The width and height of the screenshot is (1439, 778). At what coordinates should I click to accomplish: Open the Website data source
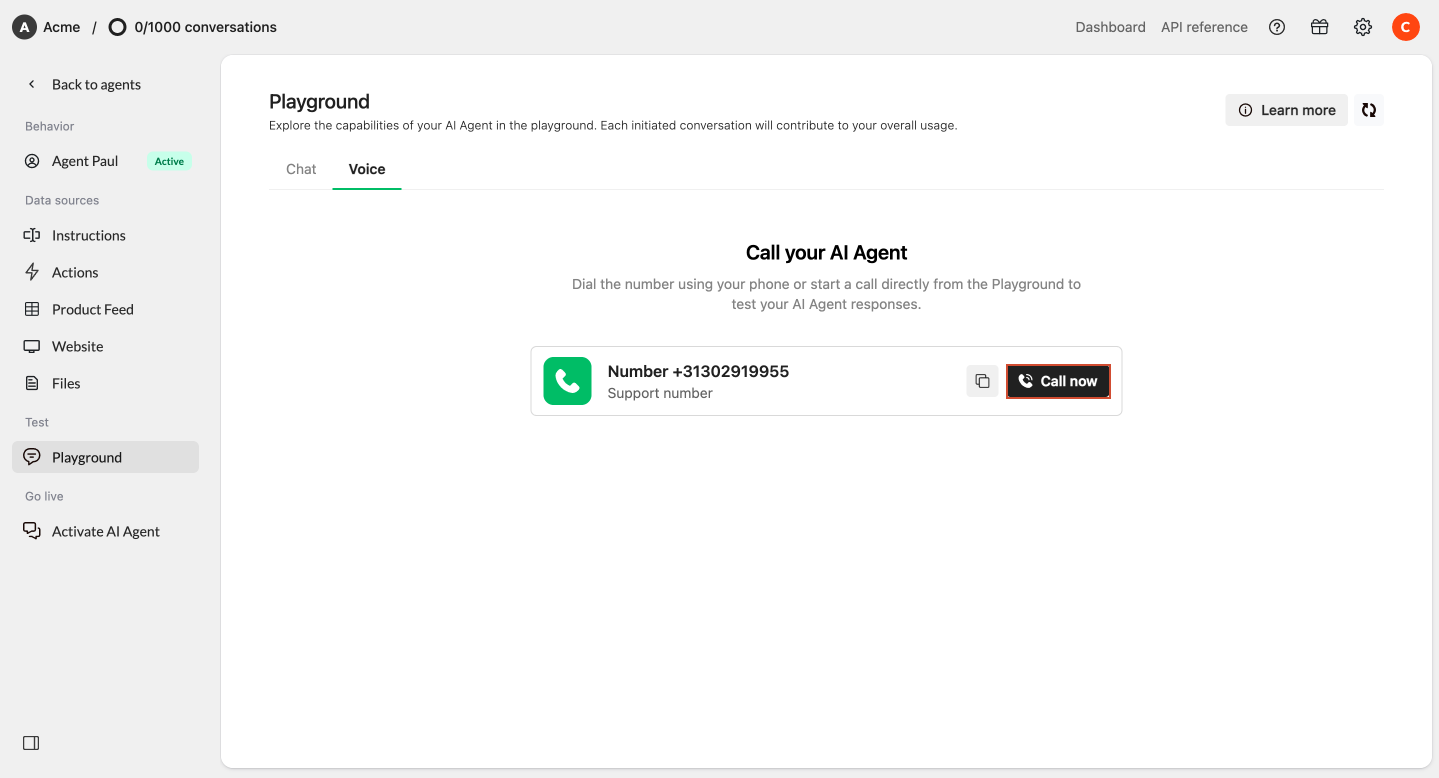[105, 346]
